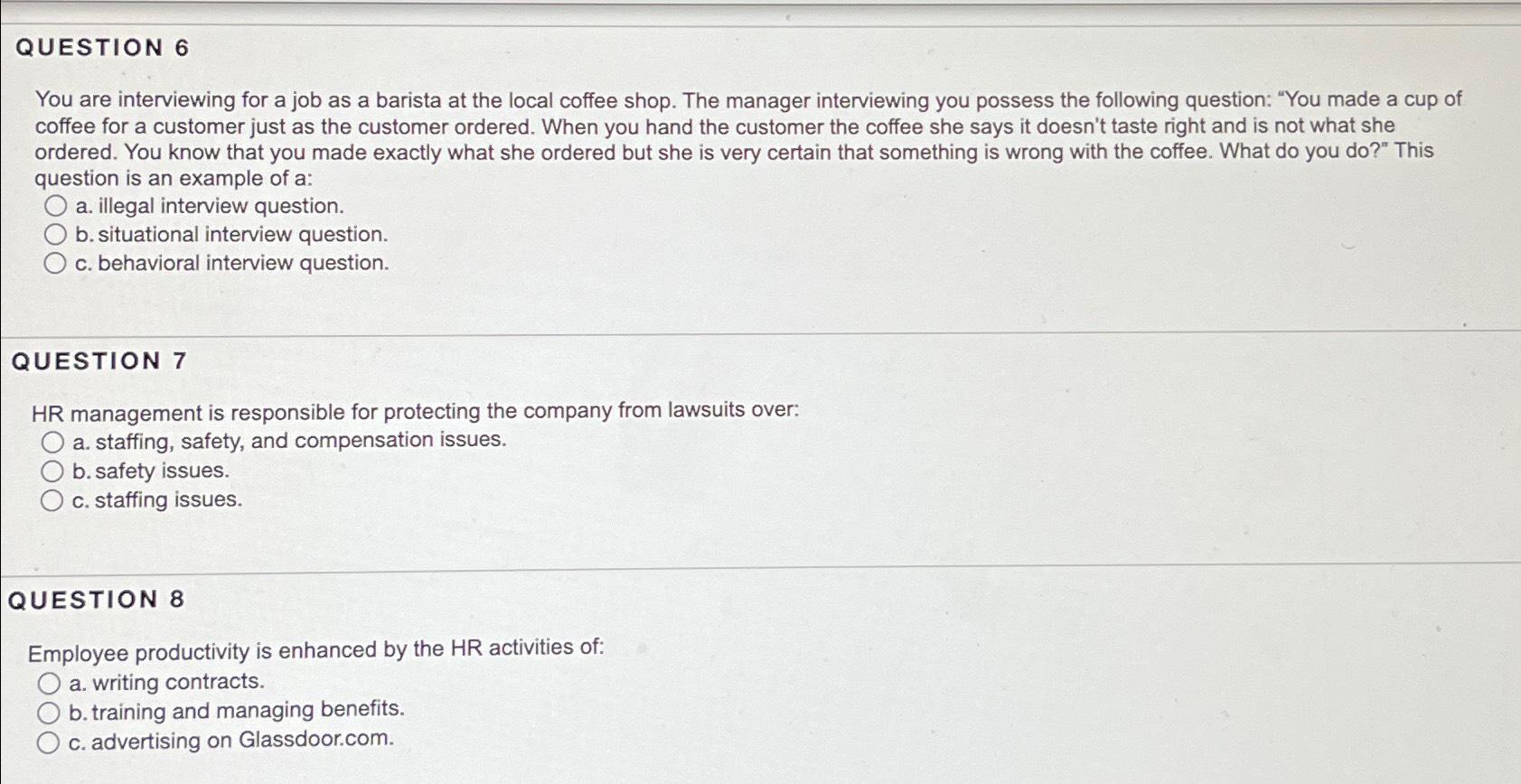The height and width of the screenshot is (784, 1521).
Task: Click the QUESTION 7 heading
Action: [x=96, y=360]
